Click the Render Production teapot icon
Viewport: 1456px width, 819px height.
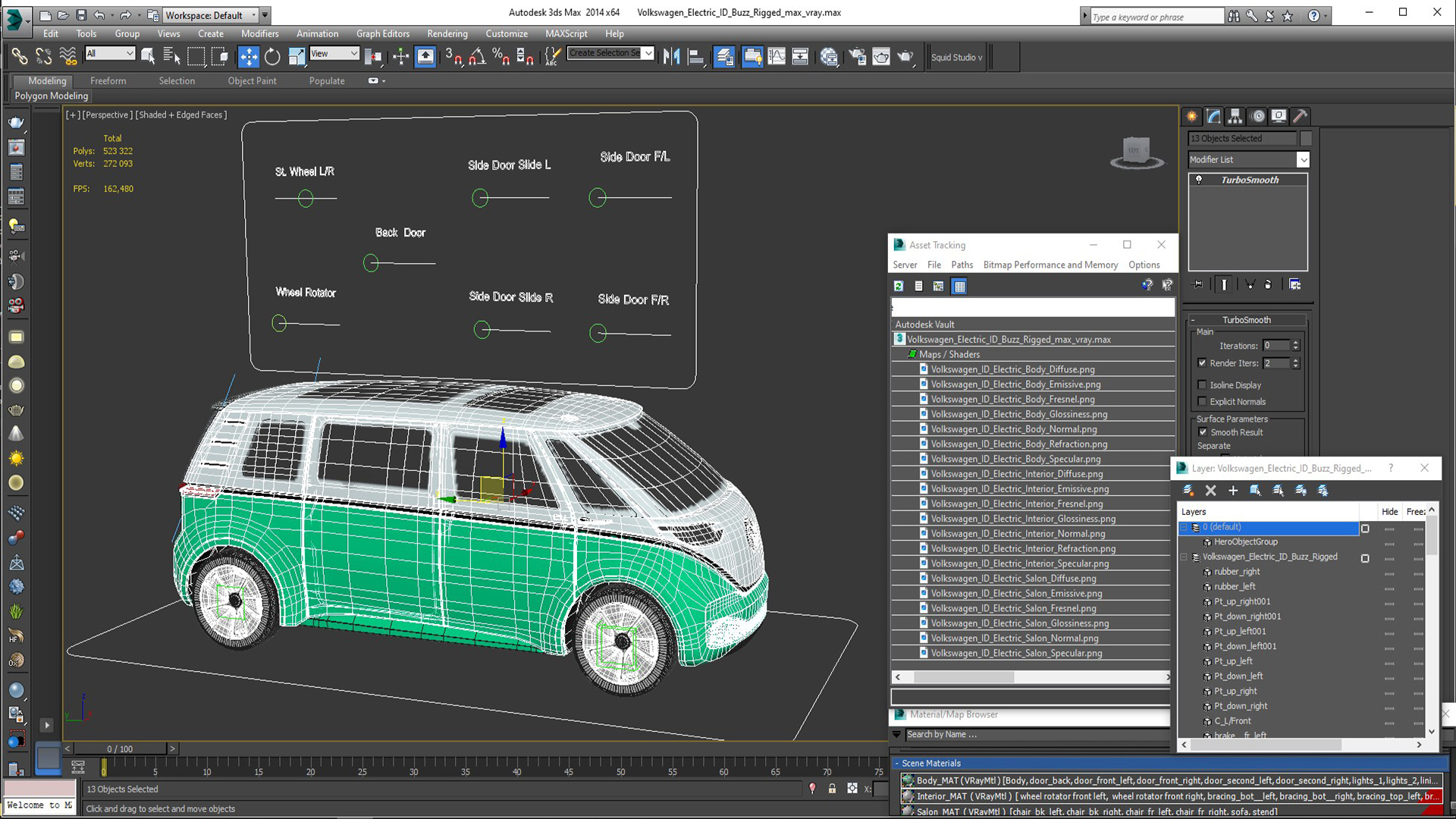tap(905, 56)
